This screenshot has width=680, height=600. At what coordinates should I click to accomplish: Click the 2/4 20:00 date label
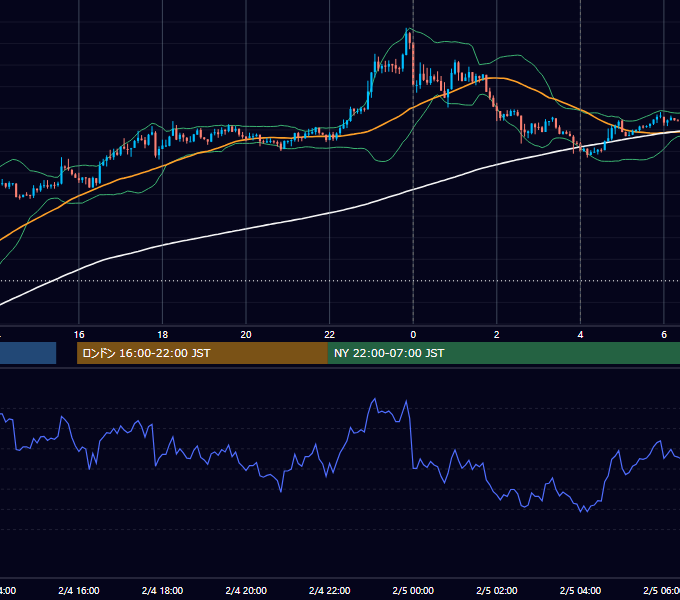tap(246, 590)
